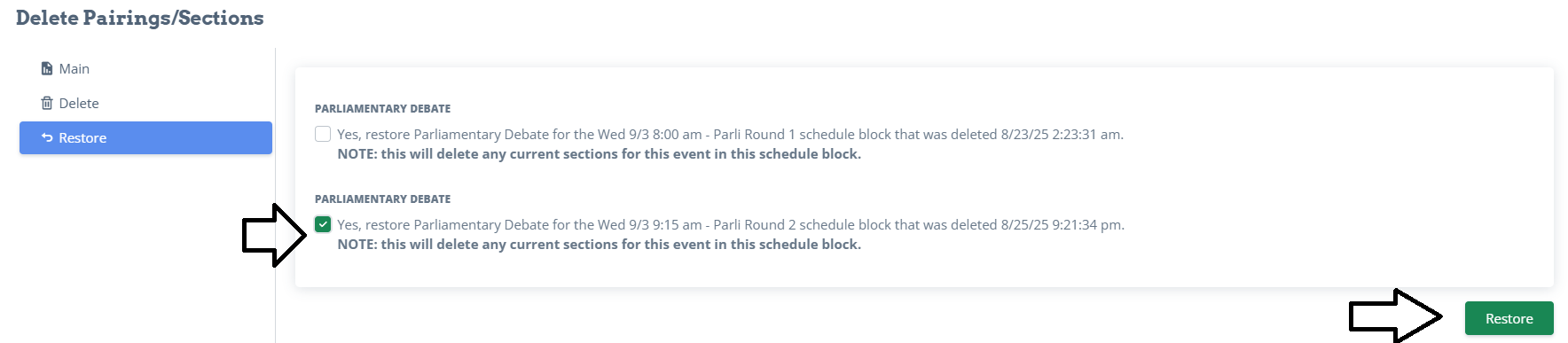Click the NOTE warning under Round 2 option
The height and width of the screenshot is (343, 1568).
pyautogui.click(x=599, y=244)
